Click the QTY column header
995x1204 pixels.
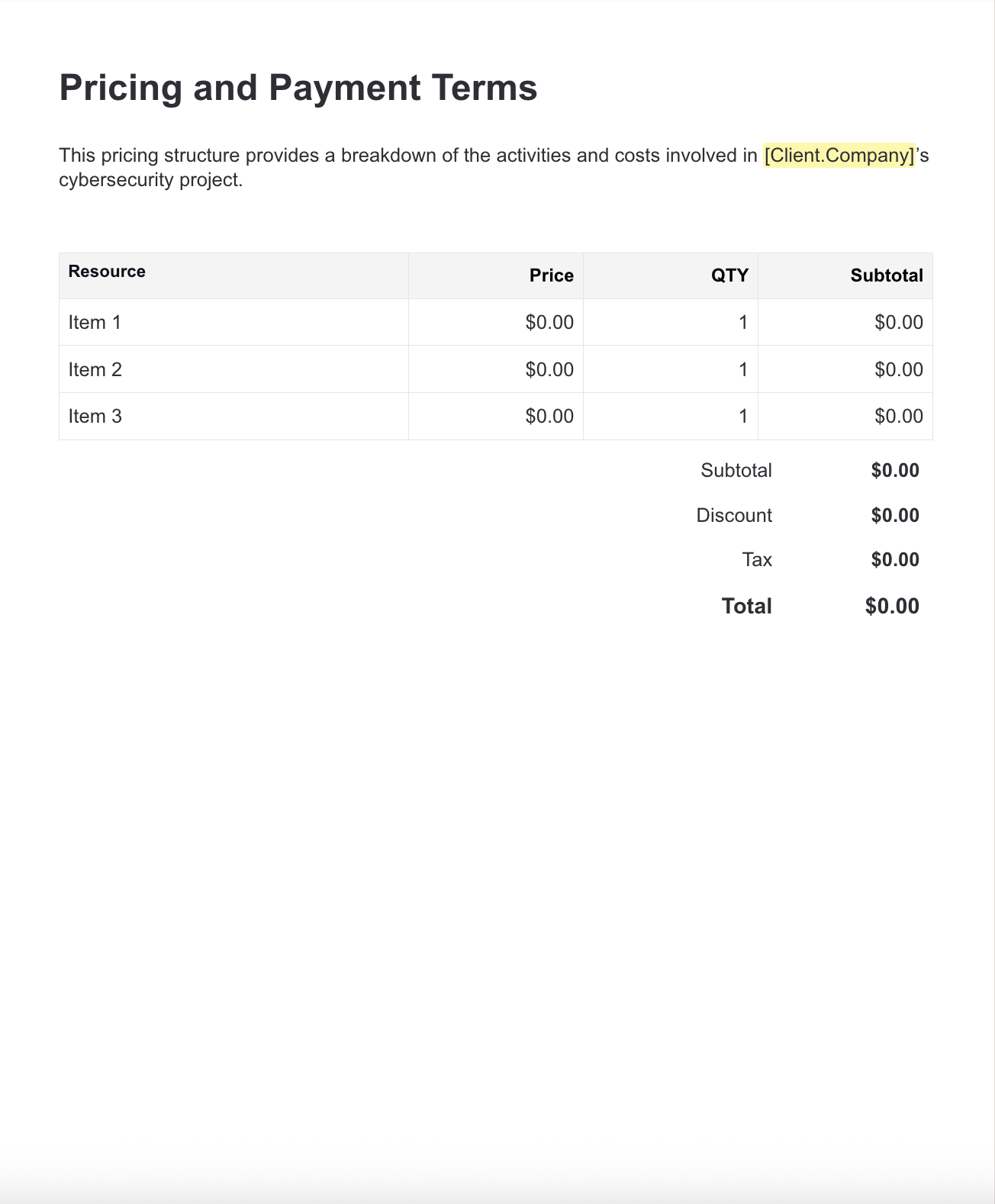729,275
